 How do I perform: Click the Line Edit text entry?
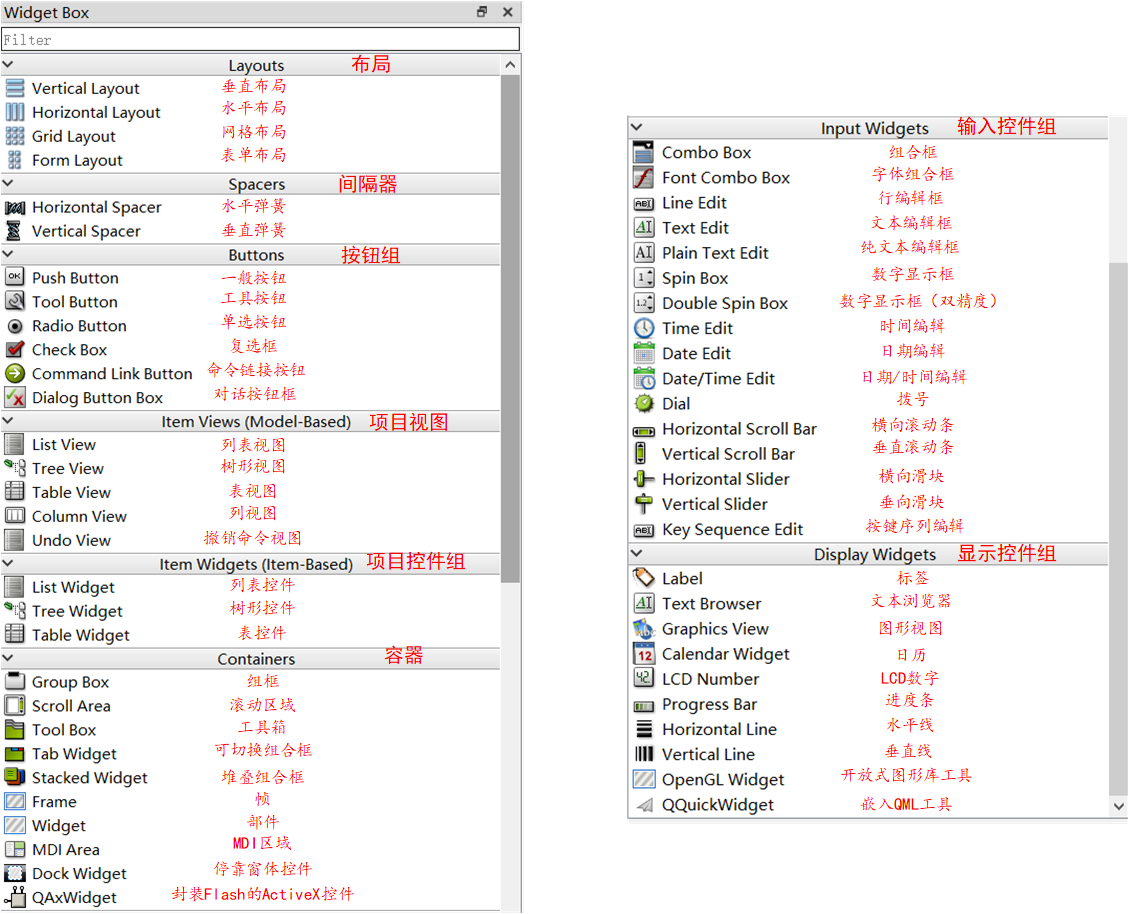[x=694, y=203]
